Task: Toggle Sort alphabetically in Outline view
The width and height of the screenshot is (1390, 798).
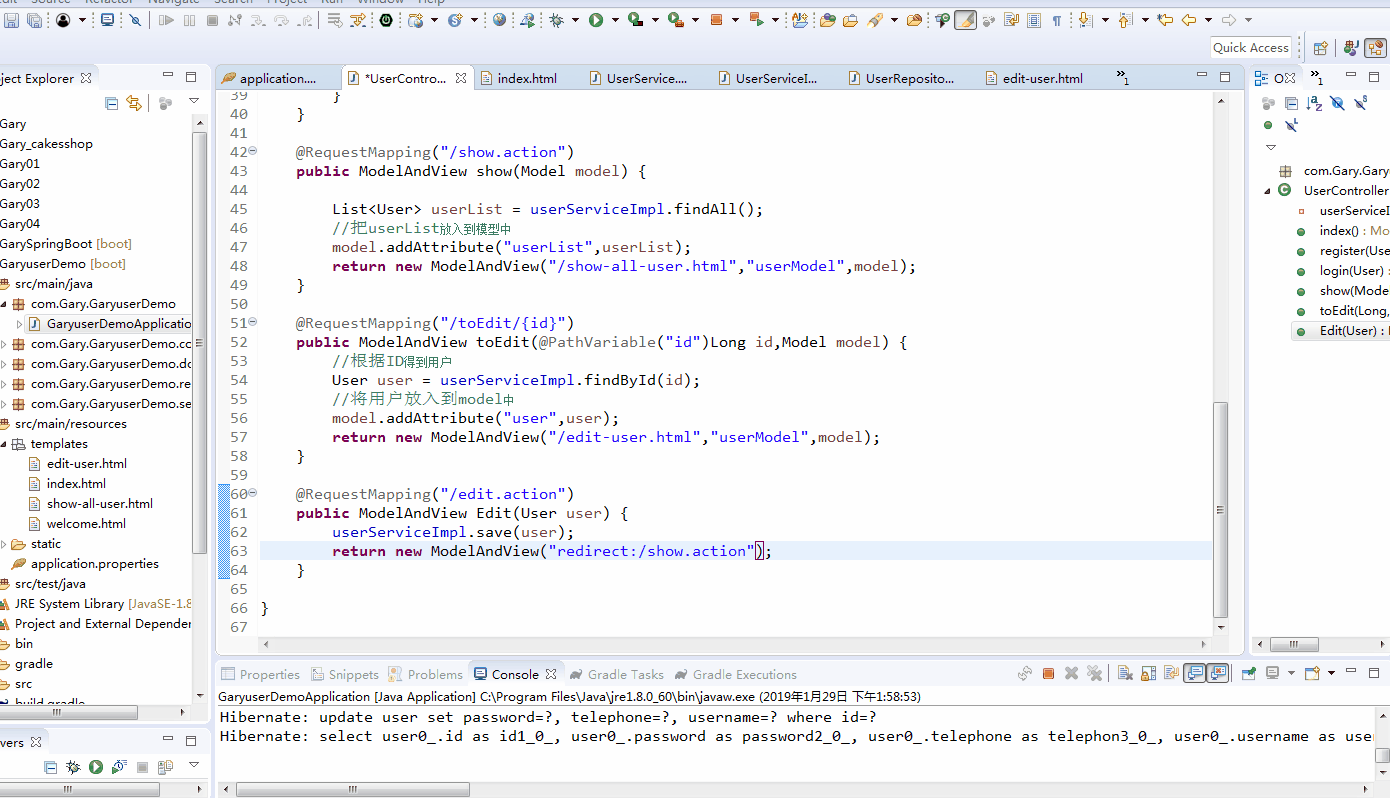Action: pos(1314,103)
